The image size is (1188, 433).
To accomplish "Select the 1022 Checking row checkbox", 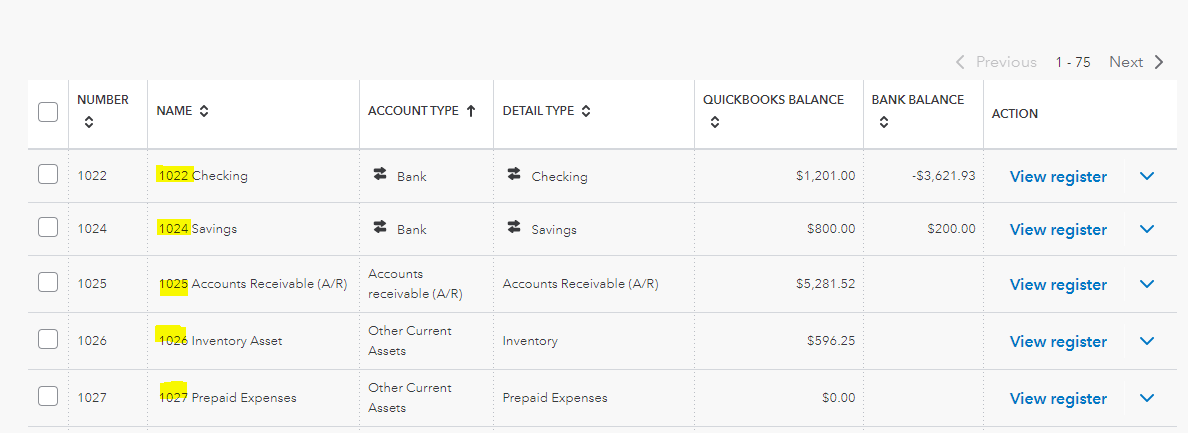I will [x=48, y=175].
